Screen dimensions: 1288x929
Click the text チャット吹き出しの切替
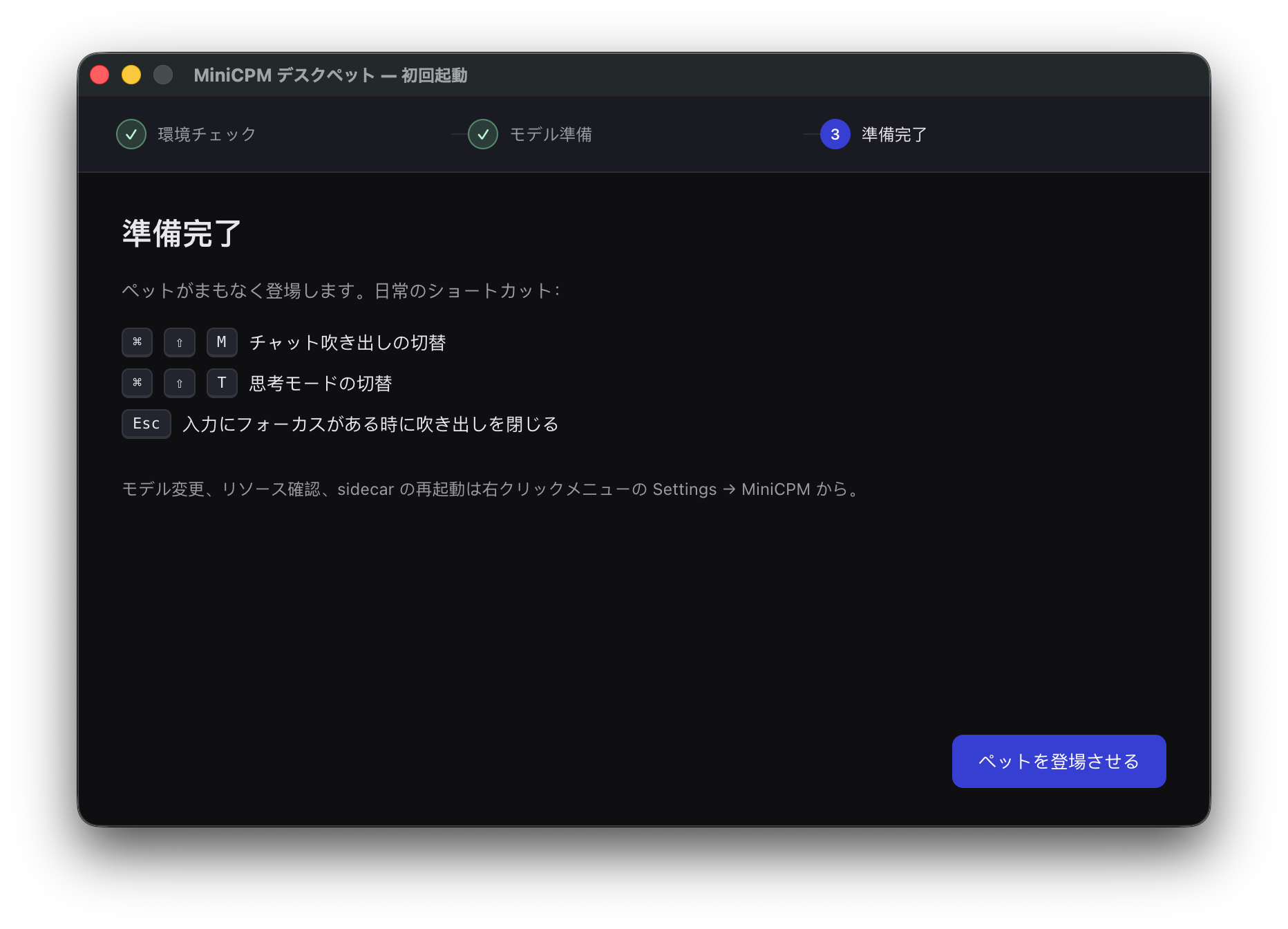(348, 343)
